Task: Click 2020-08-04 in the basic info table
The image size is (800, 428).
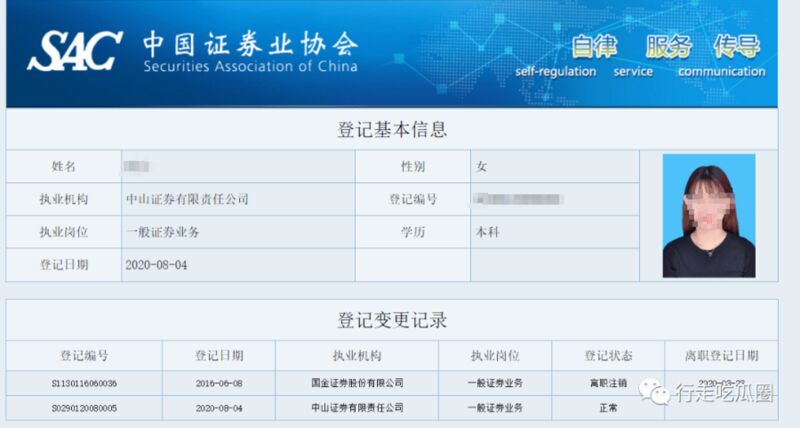Action: click(x=156, y=265)
